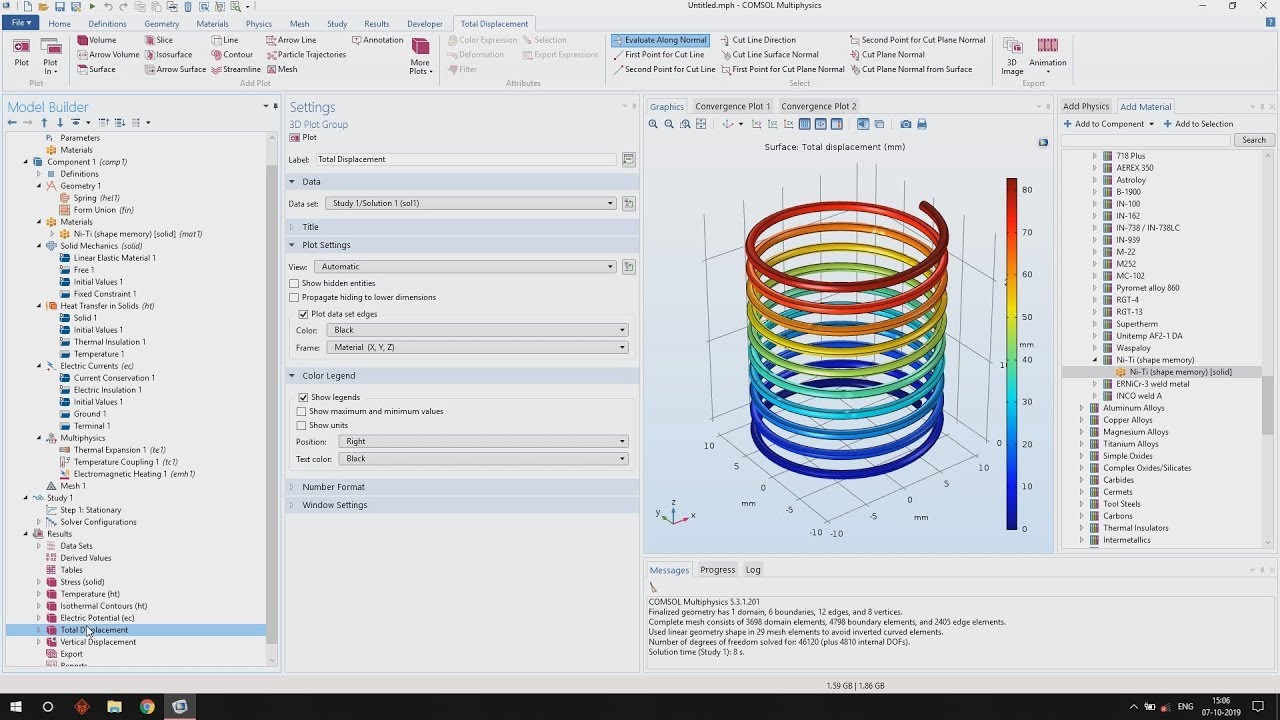Click the Windows Start button
This screenshot has height=720, width=1280.
[16, 707]
